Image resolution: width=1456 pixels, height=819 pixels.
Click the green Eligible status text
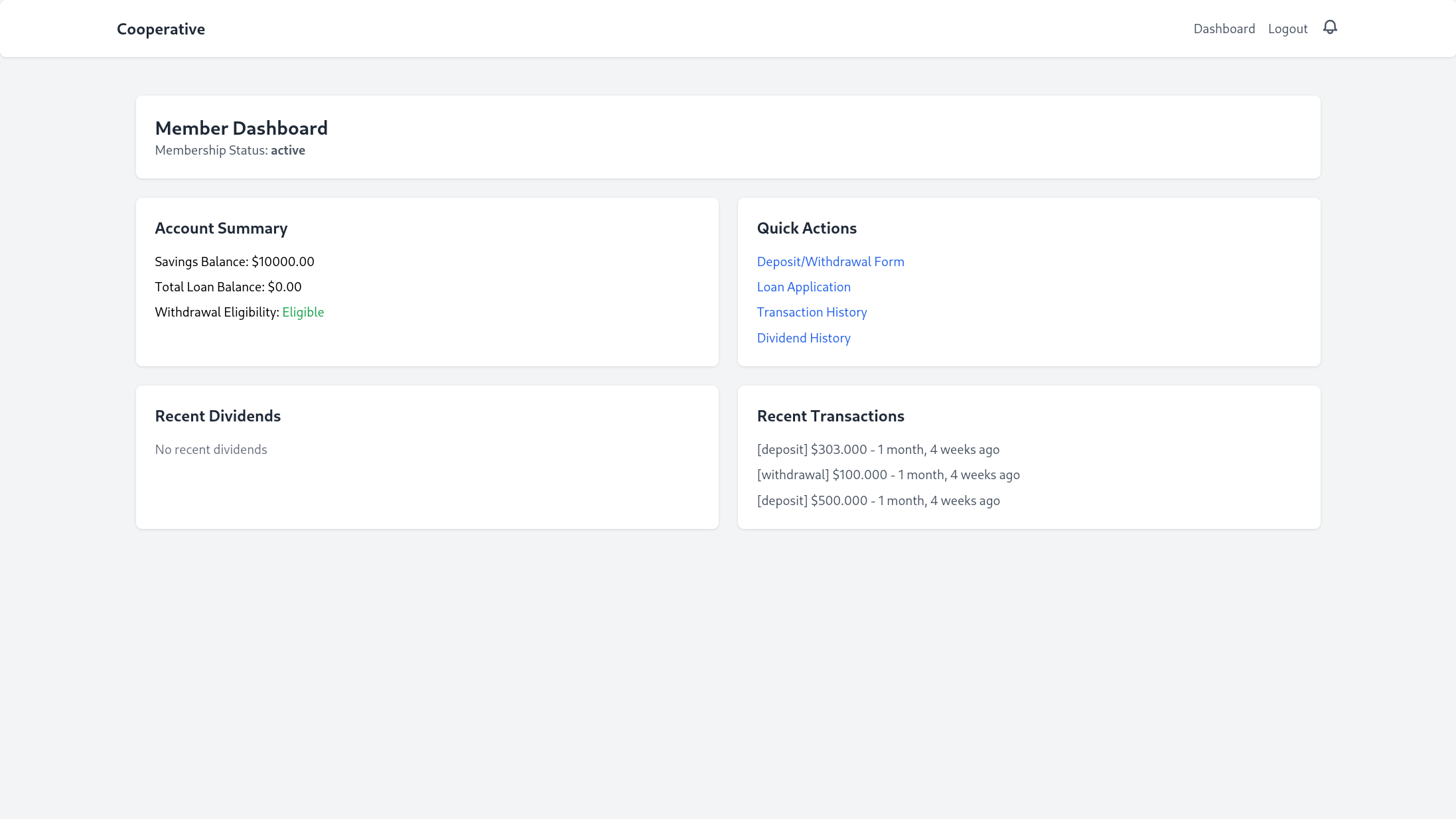(x=303, y=312)
